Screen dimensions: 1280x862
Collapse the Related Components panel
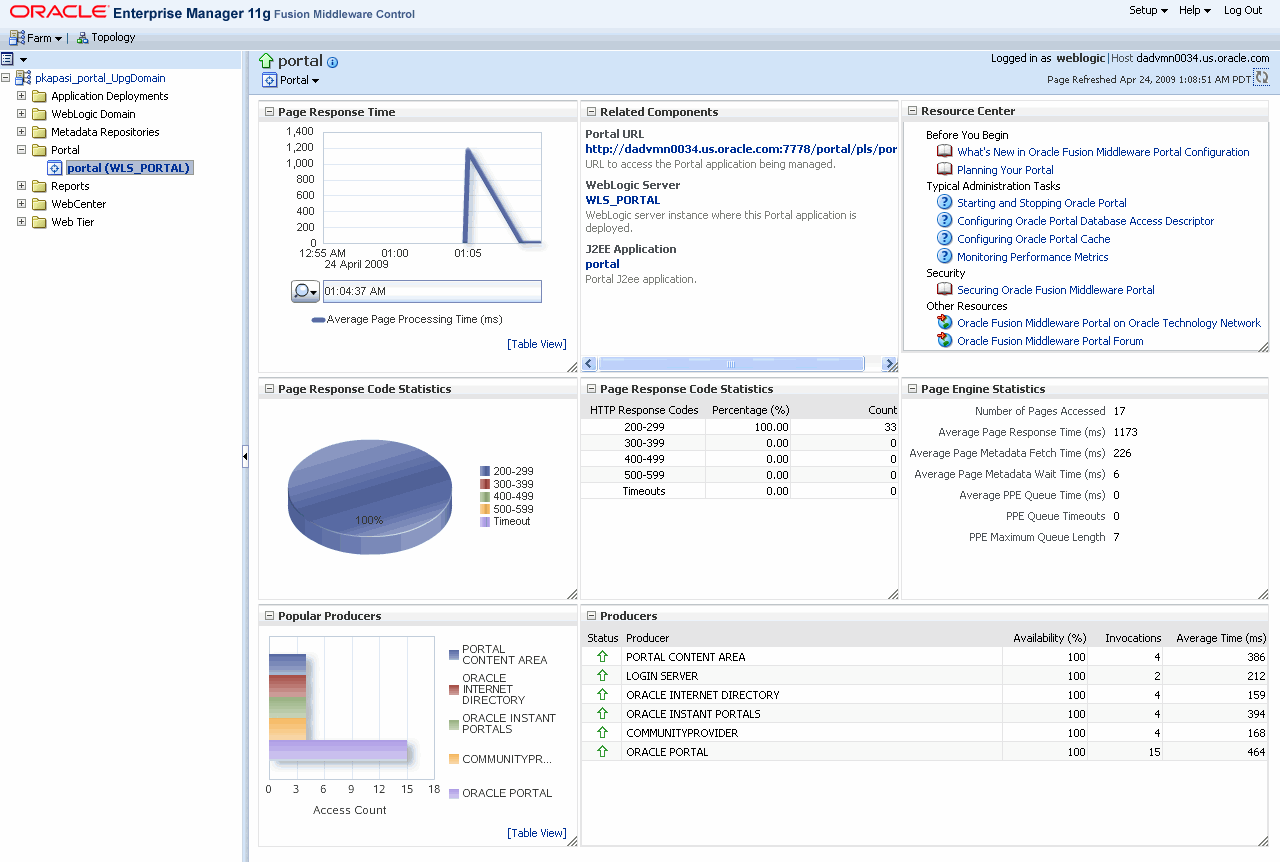591,112
